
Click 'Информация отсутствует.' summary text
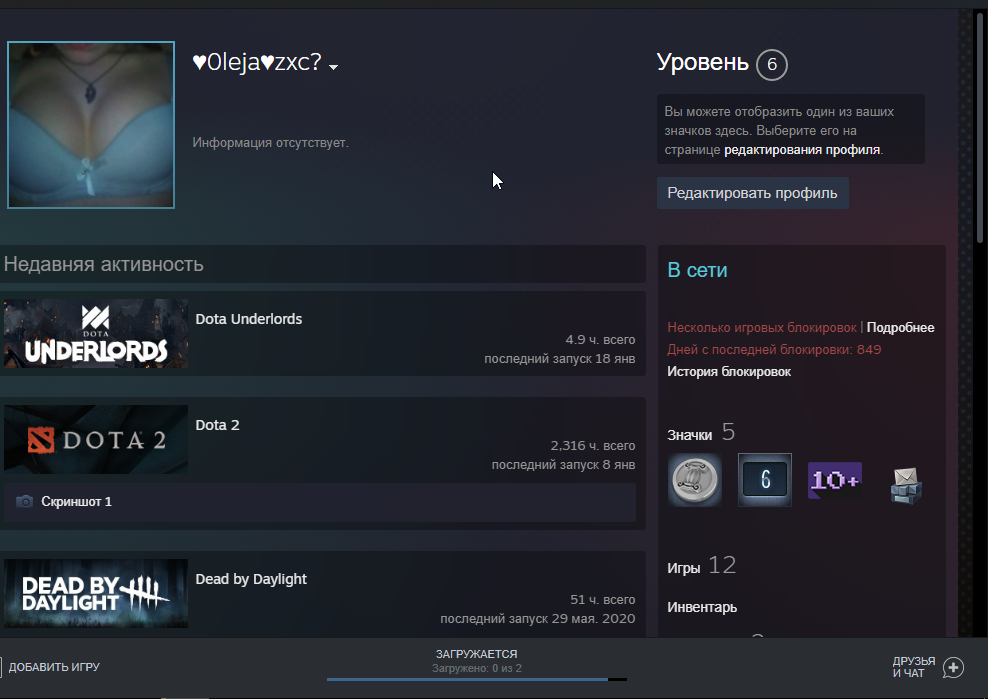point(270,143)
